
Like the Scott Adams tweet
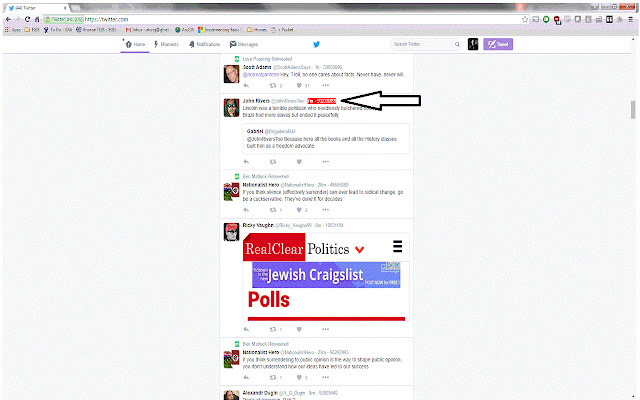[299, 85]
